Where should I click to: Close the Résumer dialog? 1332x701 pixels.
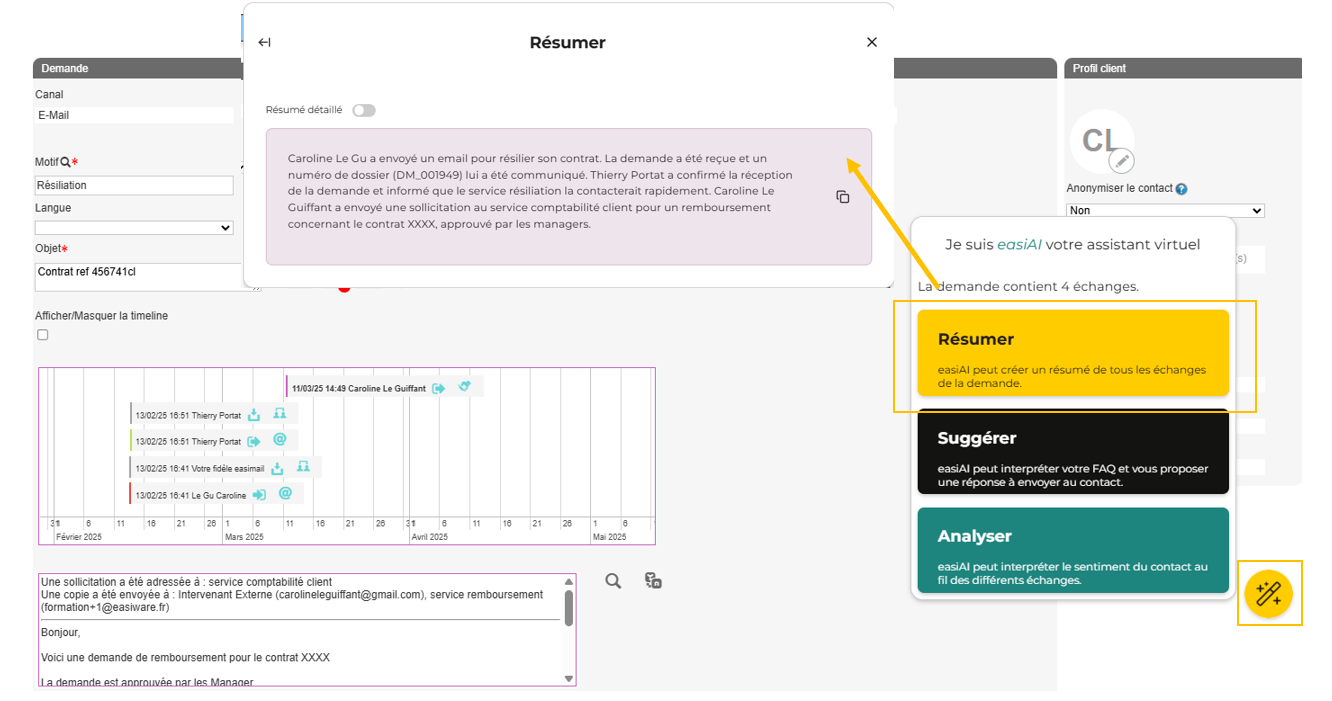[872, 42]
